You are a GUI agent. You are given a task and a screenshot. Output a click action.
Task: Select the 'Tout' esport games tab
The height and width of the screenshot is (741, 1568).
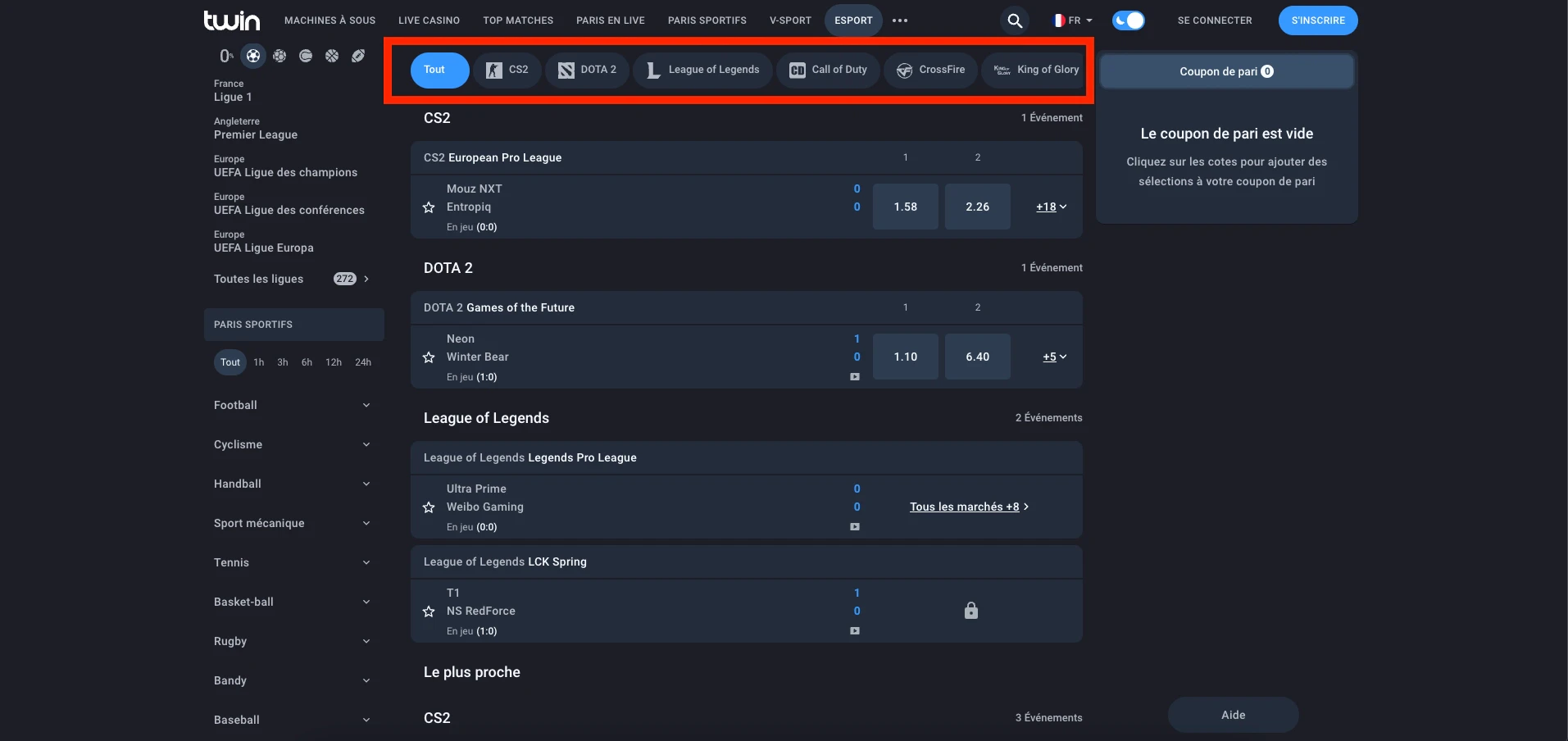coord(439,70)
